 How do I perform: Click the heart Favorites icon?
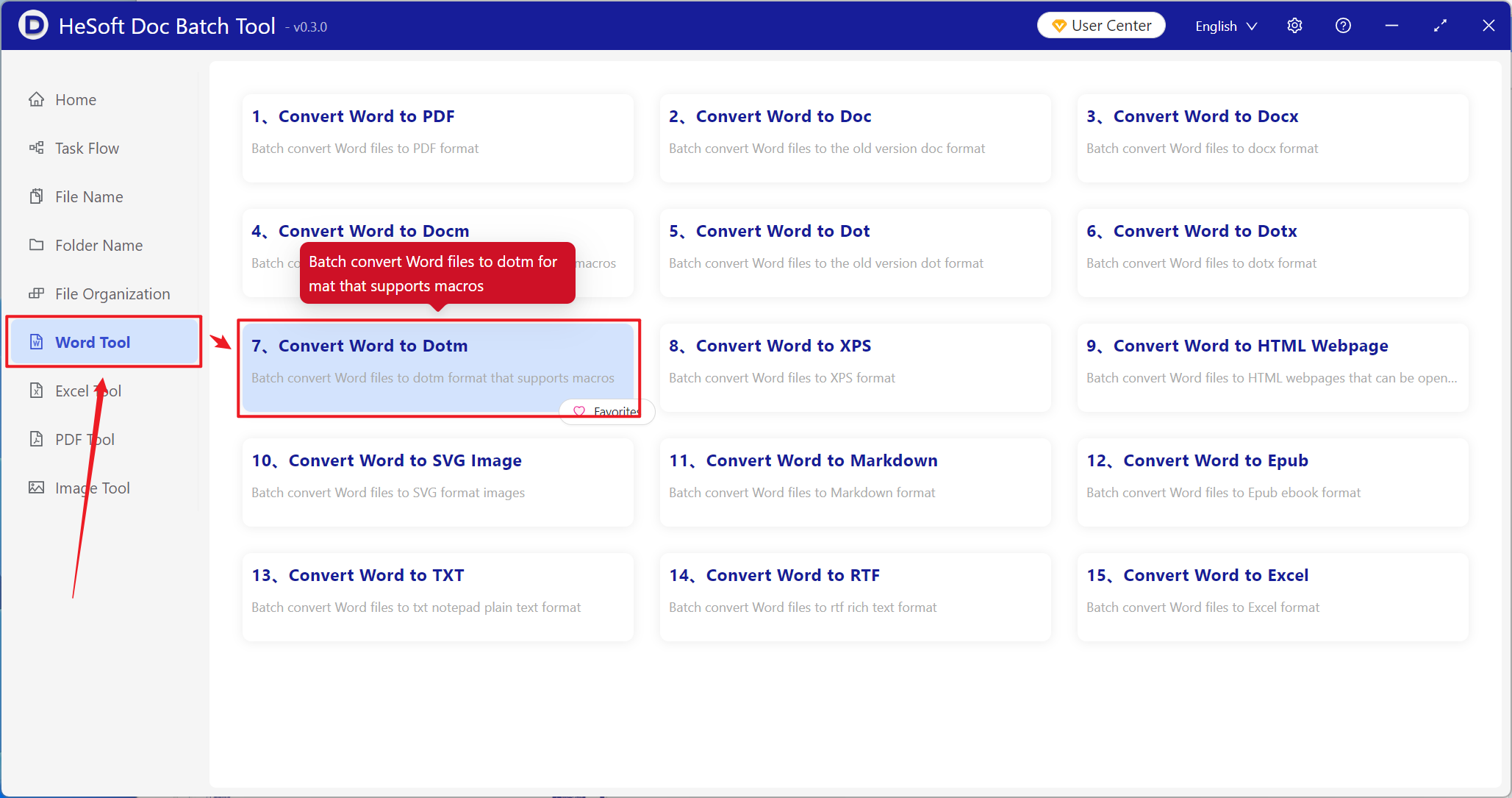[579, 412]
